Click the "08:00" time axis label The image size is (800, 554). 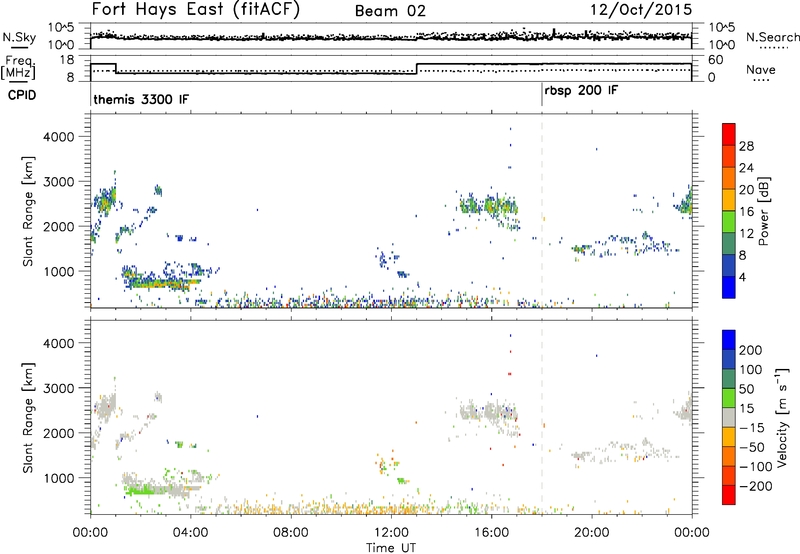291,533
